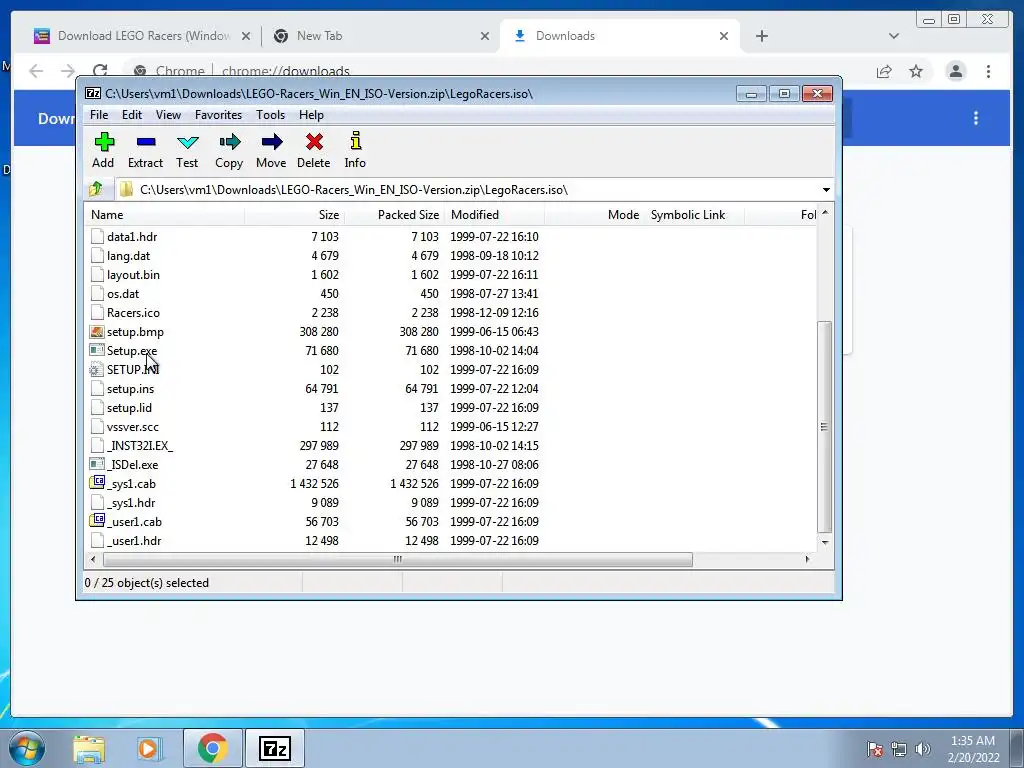This screenshot has width=1024, height=768.
Task: Sort files by the Name column
Action: pos(165,215)
